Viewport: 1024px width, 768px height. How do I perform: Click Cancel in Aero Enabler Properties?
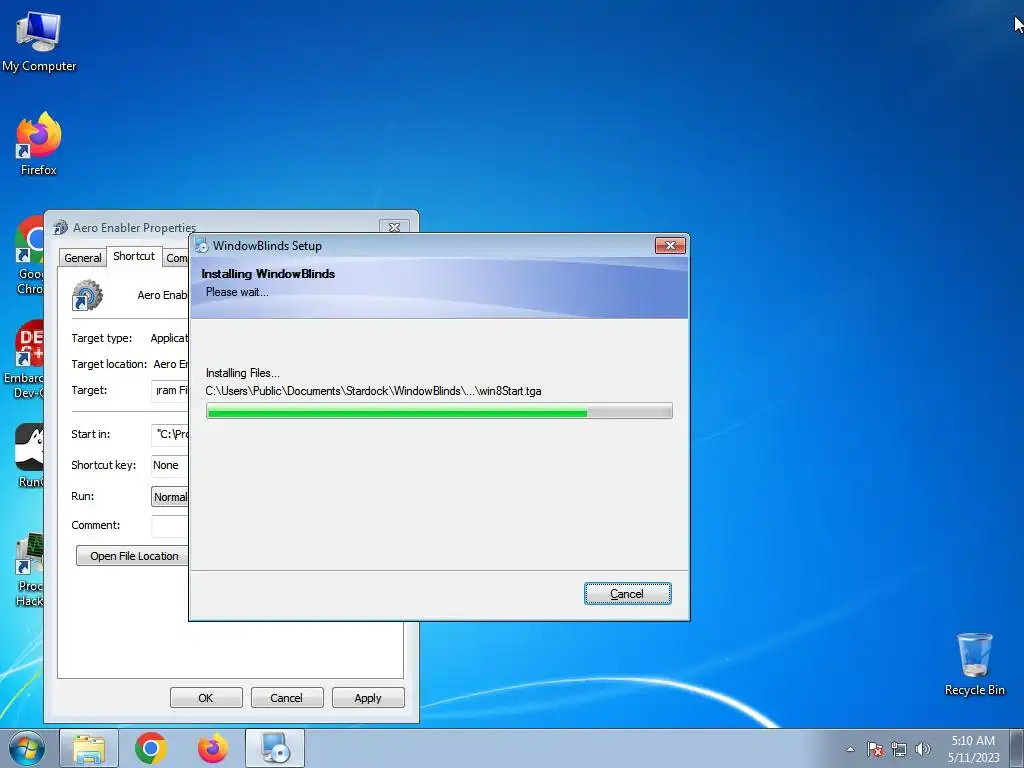tap(287, 697)
